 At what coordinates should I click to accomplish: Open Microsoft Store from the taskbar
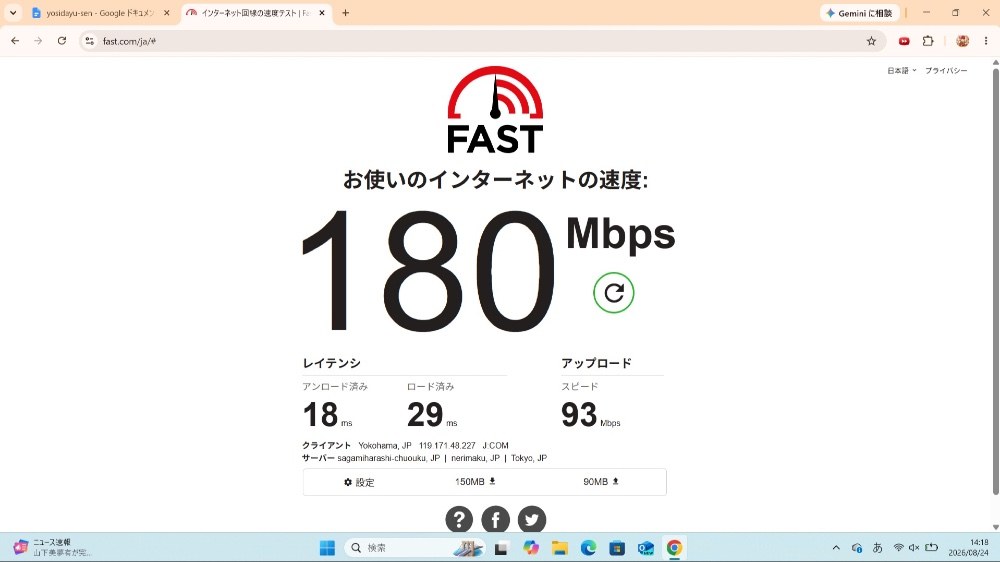click(x=617, y=548)
